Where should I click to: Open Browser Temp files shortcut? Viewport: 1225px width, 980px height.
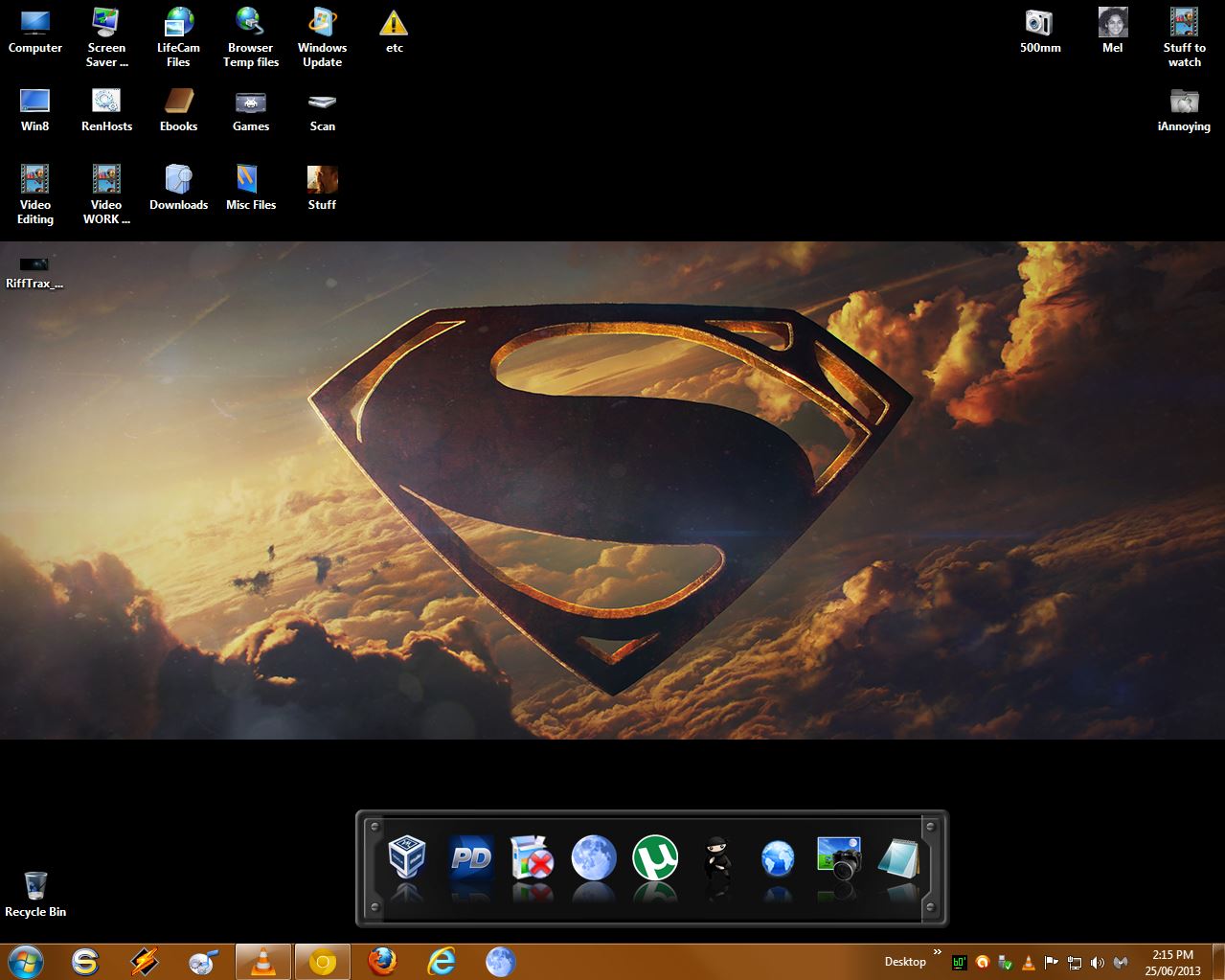click(250, 38)
